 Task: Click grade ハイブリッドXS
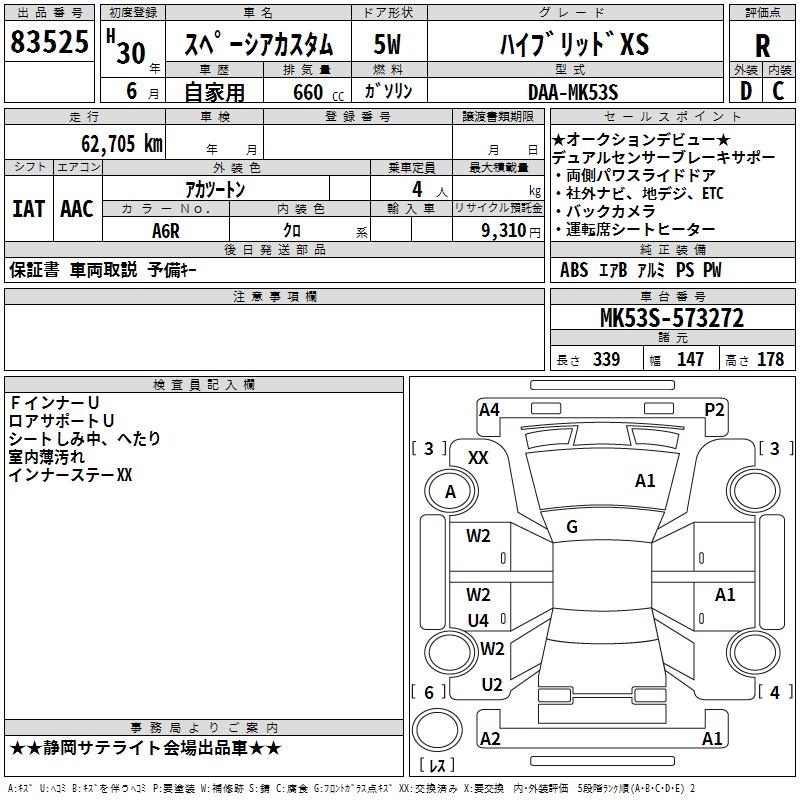574,44
